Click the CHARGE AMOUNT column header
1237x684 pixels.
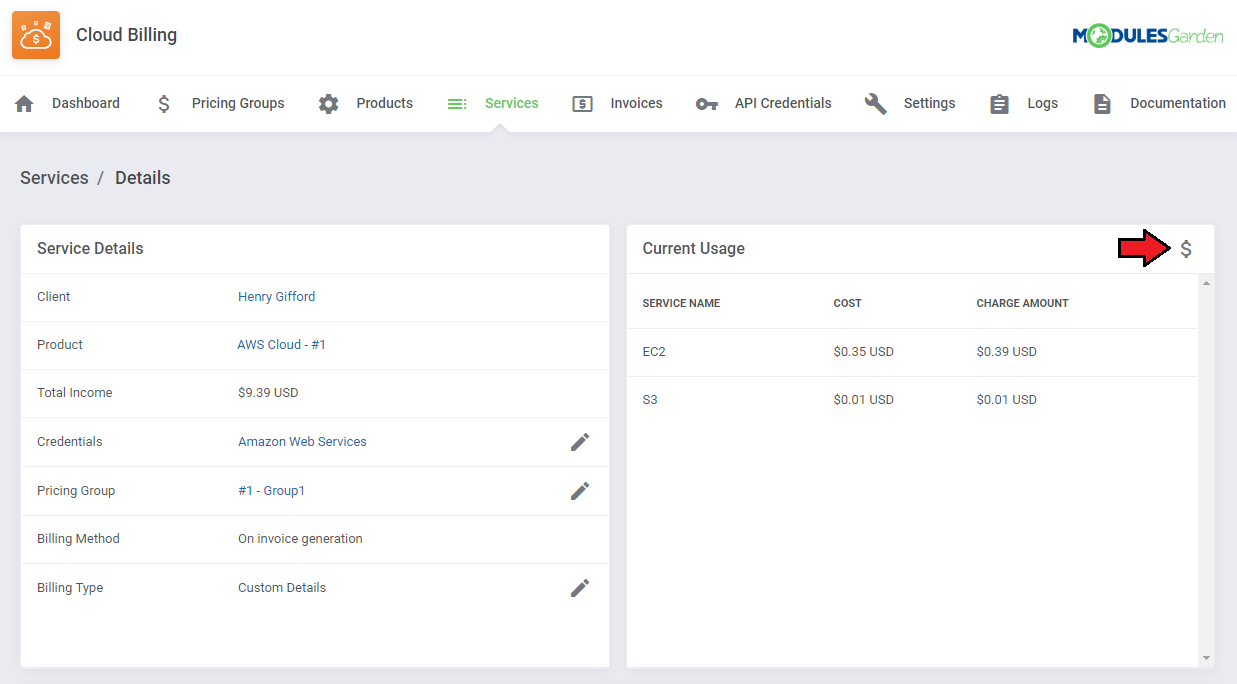[x=1023, y=303]
